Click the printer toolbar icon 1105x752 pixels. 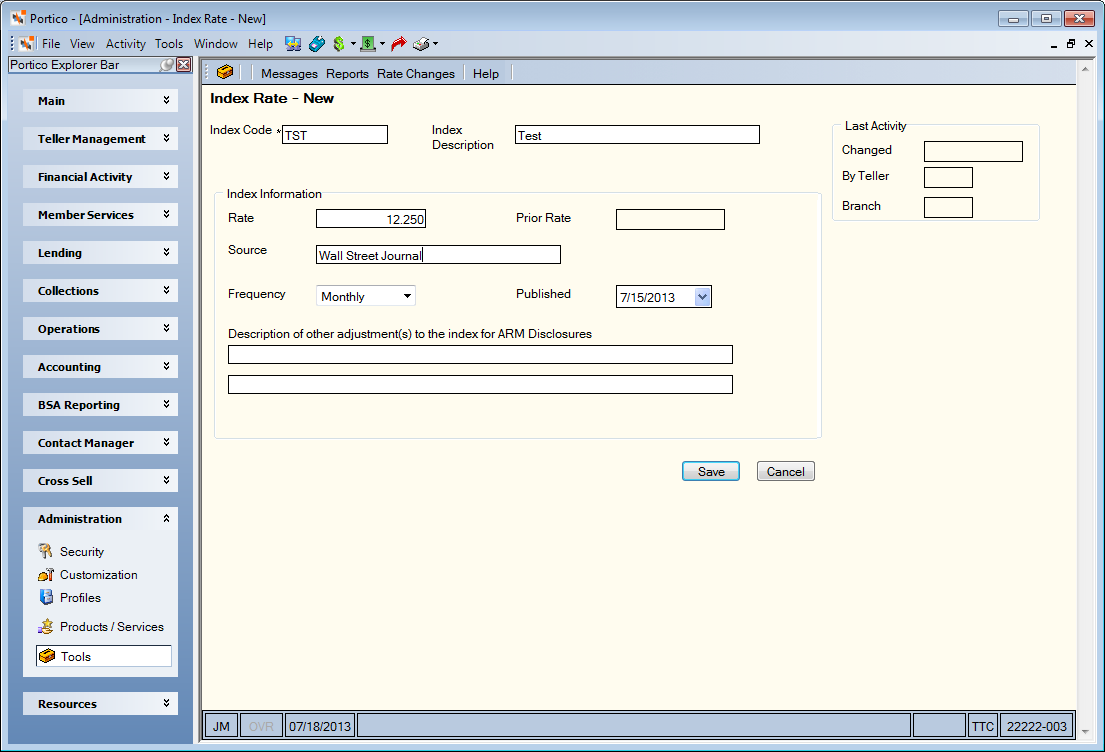tap(421, 44)
